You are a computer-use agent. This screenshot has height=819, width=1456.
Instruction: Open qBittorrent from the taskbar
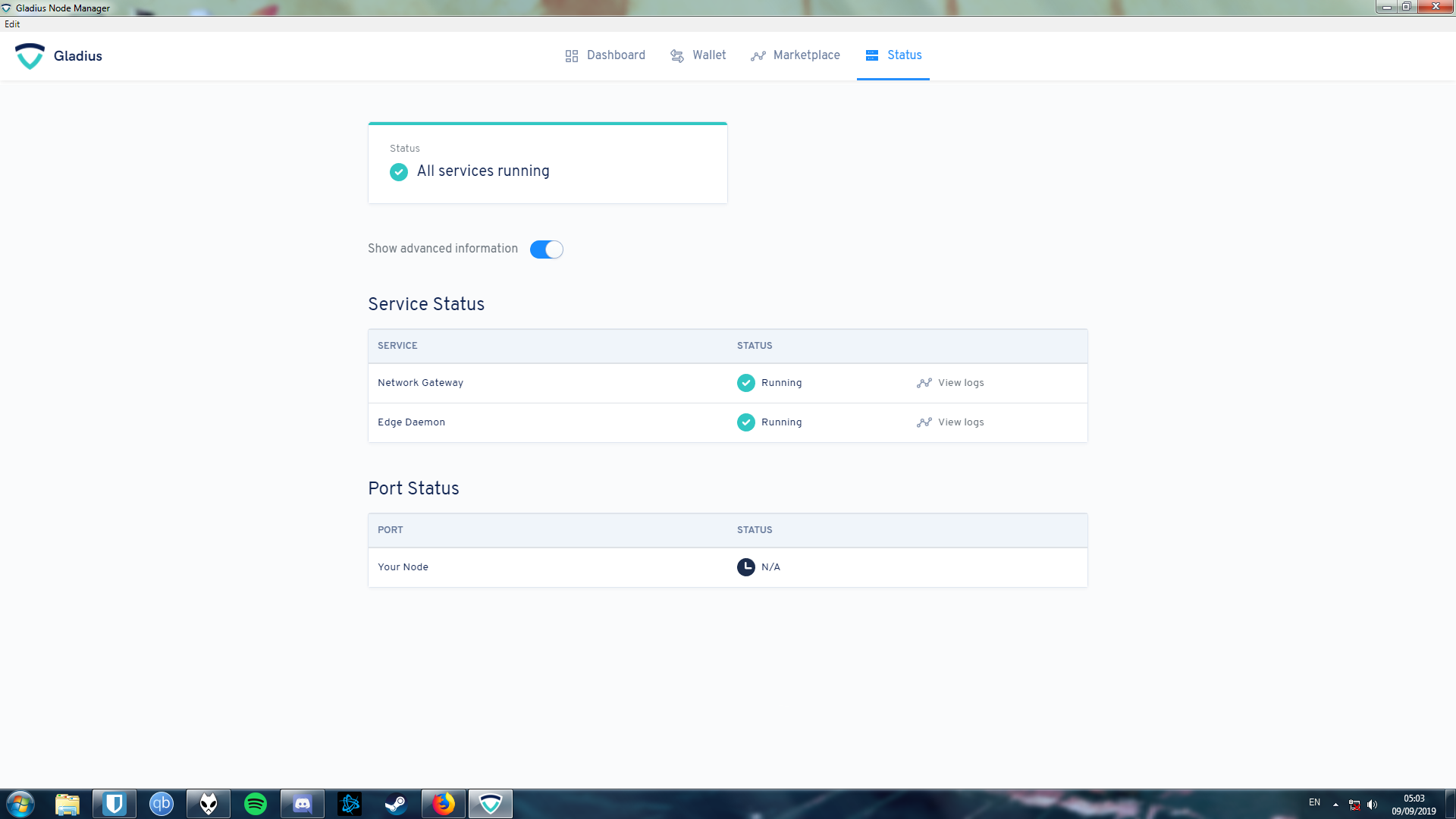[x=162, y=804]
